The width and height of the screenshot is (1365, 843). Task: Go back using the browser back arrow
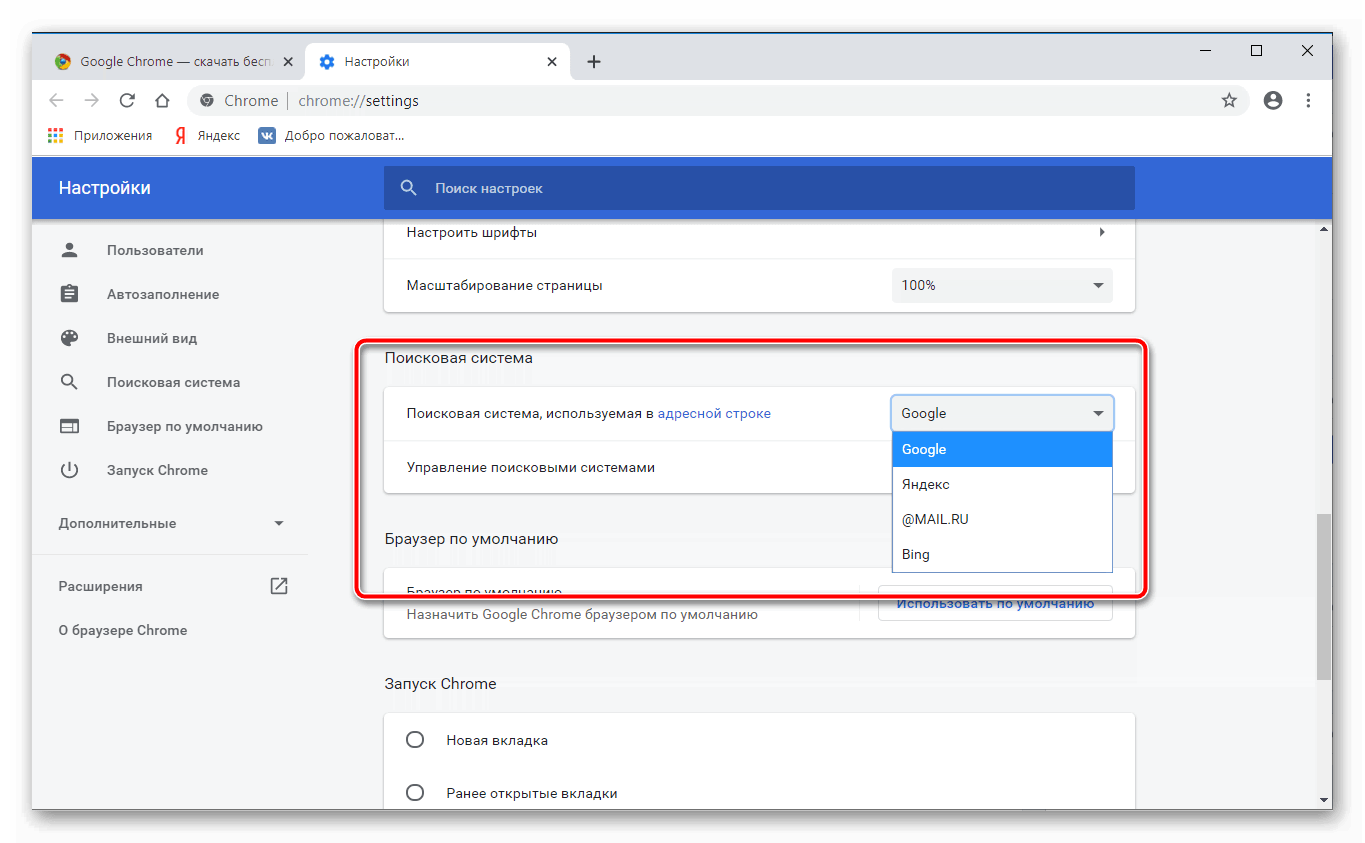(x=56, y=100)
